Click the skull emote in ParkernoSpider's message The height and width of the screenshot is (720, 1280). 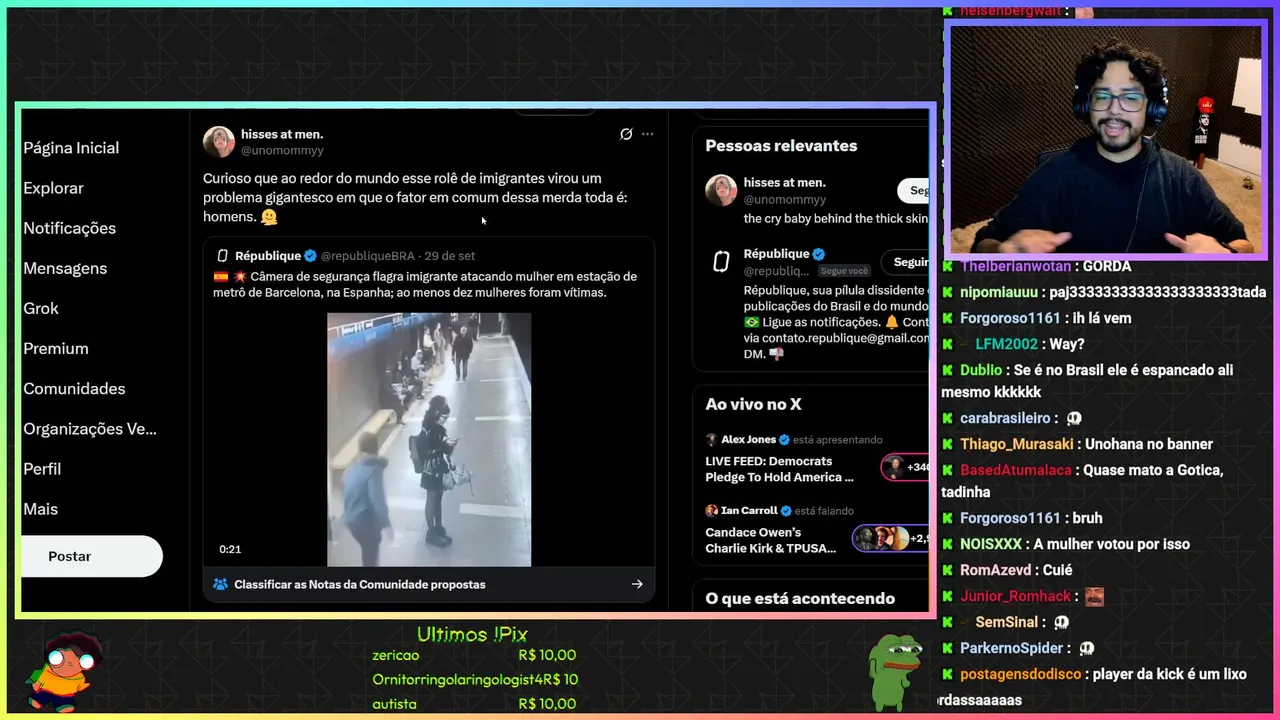[x=1087, y=648]
